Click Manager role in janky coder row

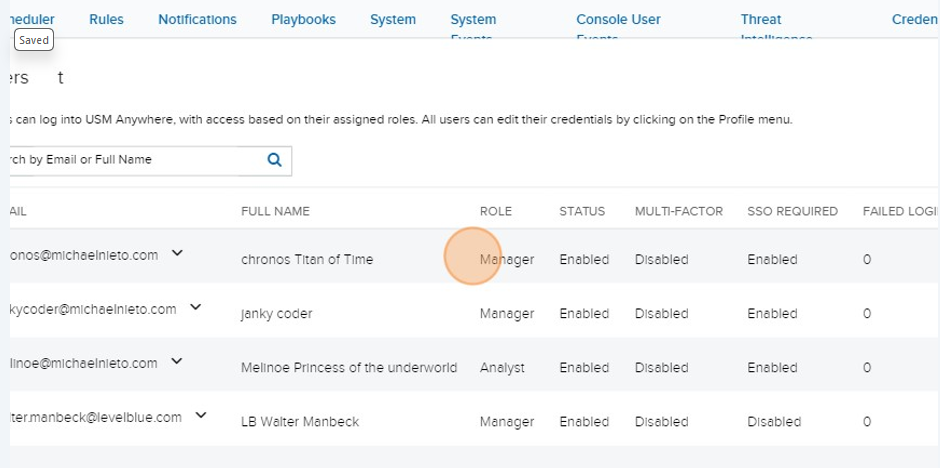point(507,313)
